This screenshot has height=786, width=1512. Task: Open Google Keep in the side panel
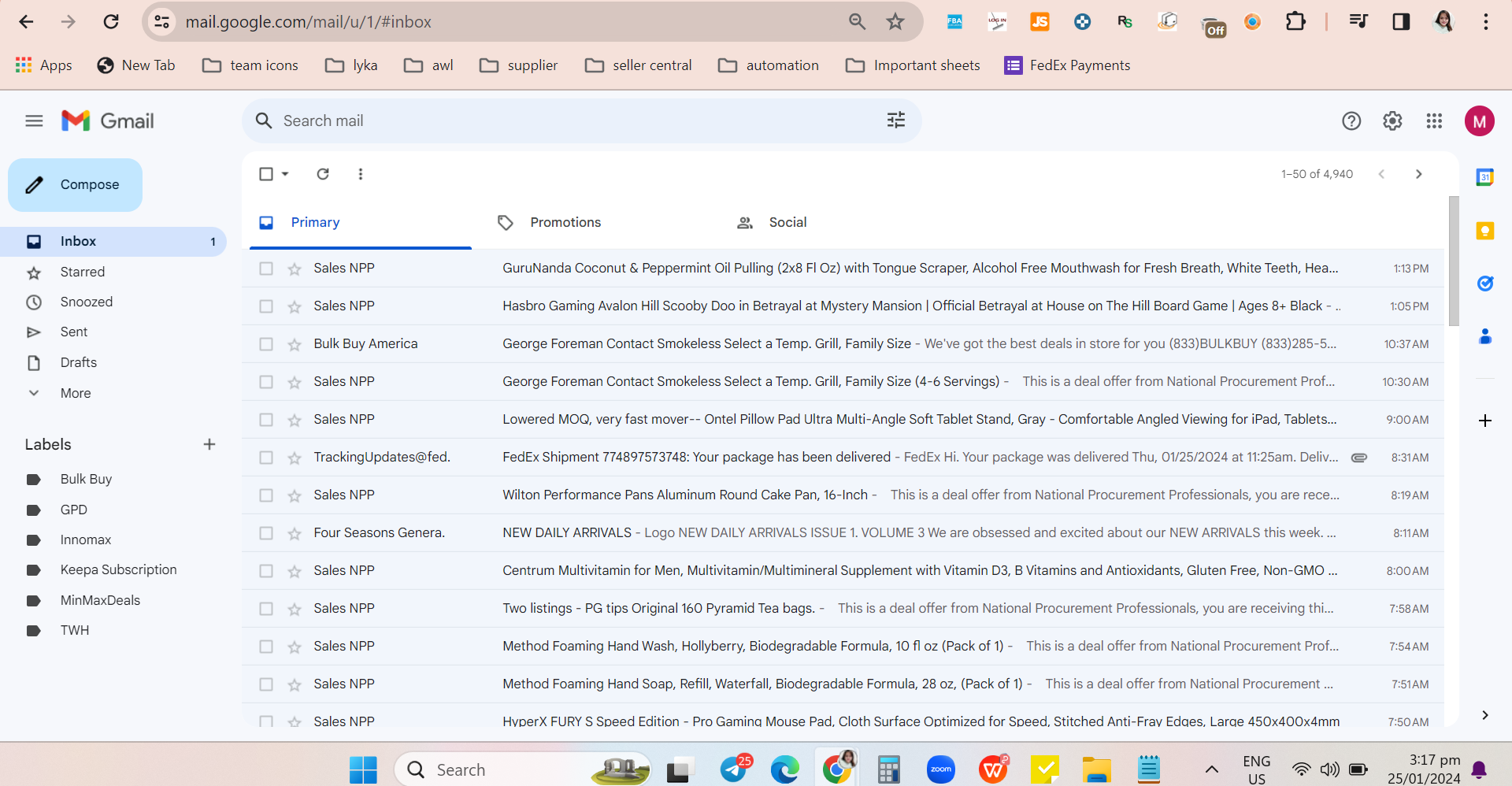(x=1485, y=231)
